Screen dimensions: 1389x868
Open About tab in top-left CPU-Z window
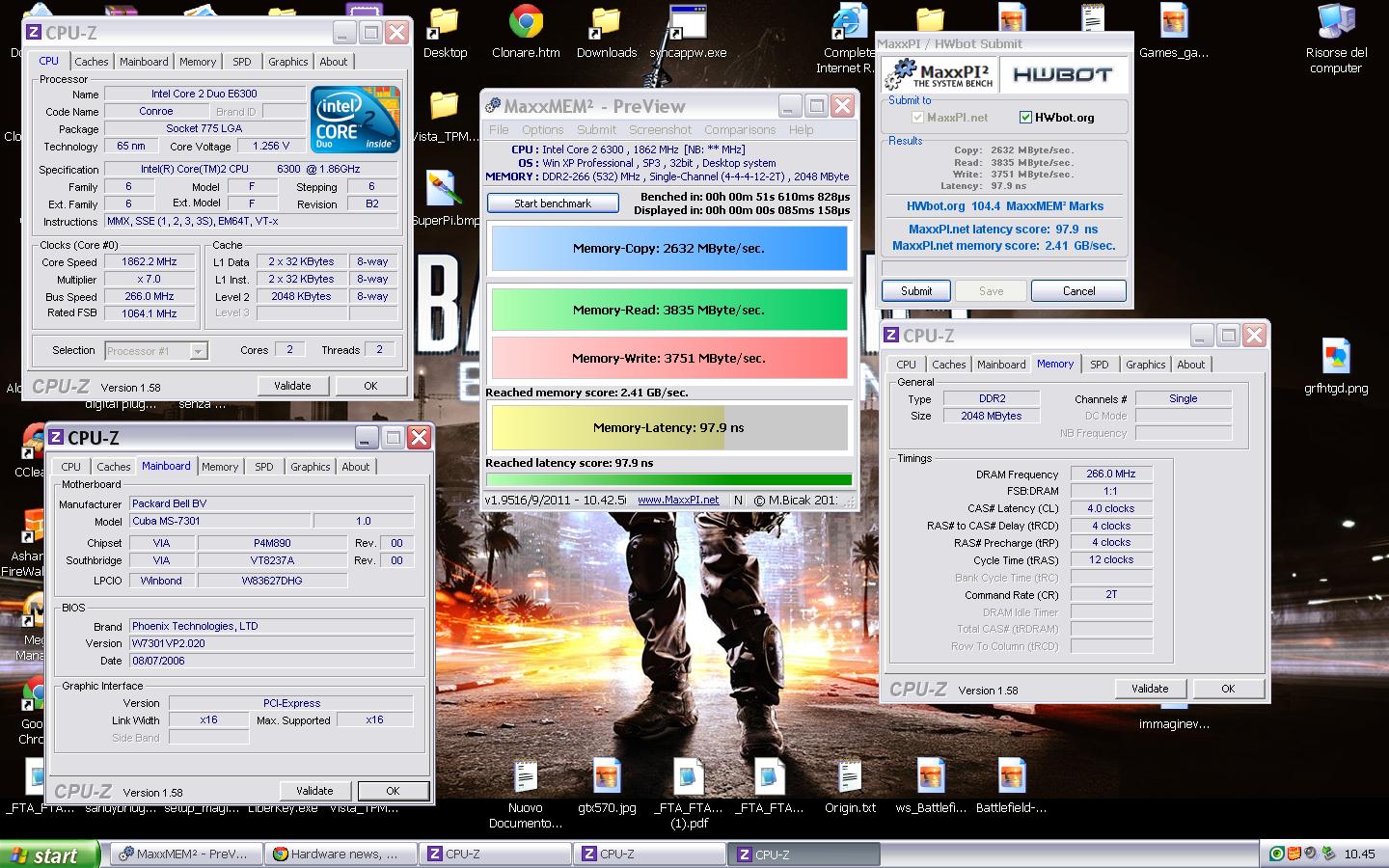pos(333,62)
